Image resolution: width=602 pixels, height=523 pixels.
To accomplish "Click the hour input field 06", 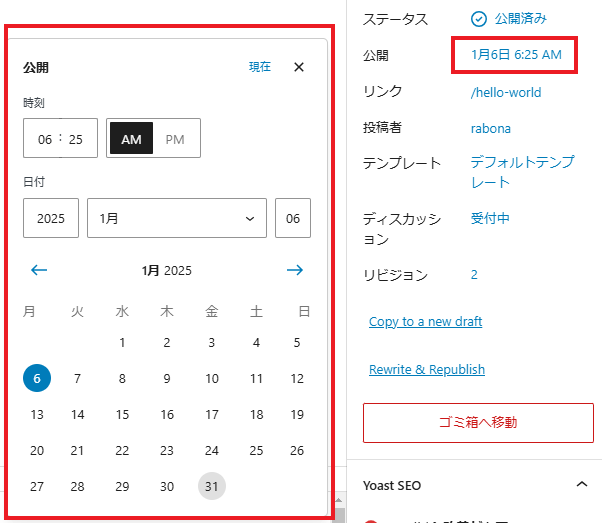I will click(44, 139).
